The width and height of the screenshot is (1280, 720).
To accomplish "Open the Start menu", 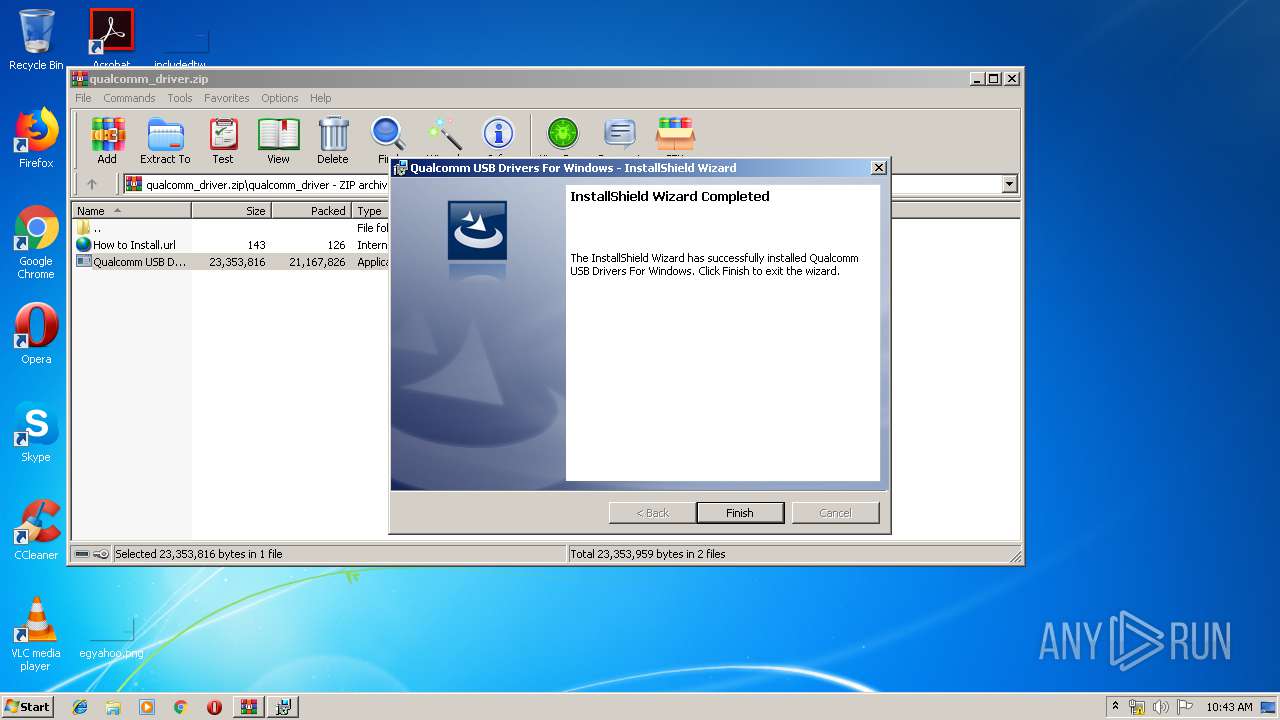I will [27, 707].
